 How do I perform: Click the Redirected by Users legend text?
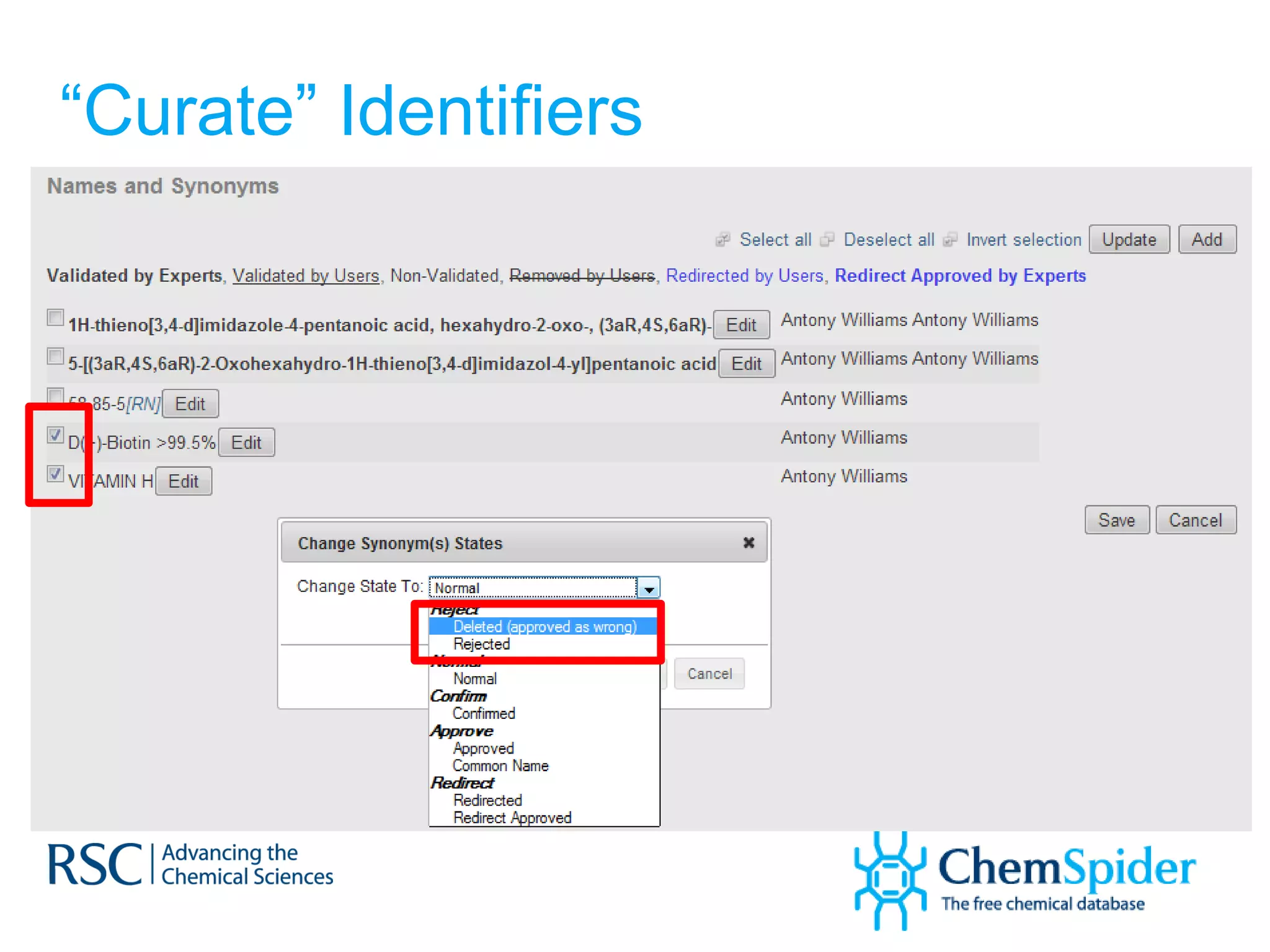coord(744,276)
